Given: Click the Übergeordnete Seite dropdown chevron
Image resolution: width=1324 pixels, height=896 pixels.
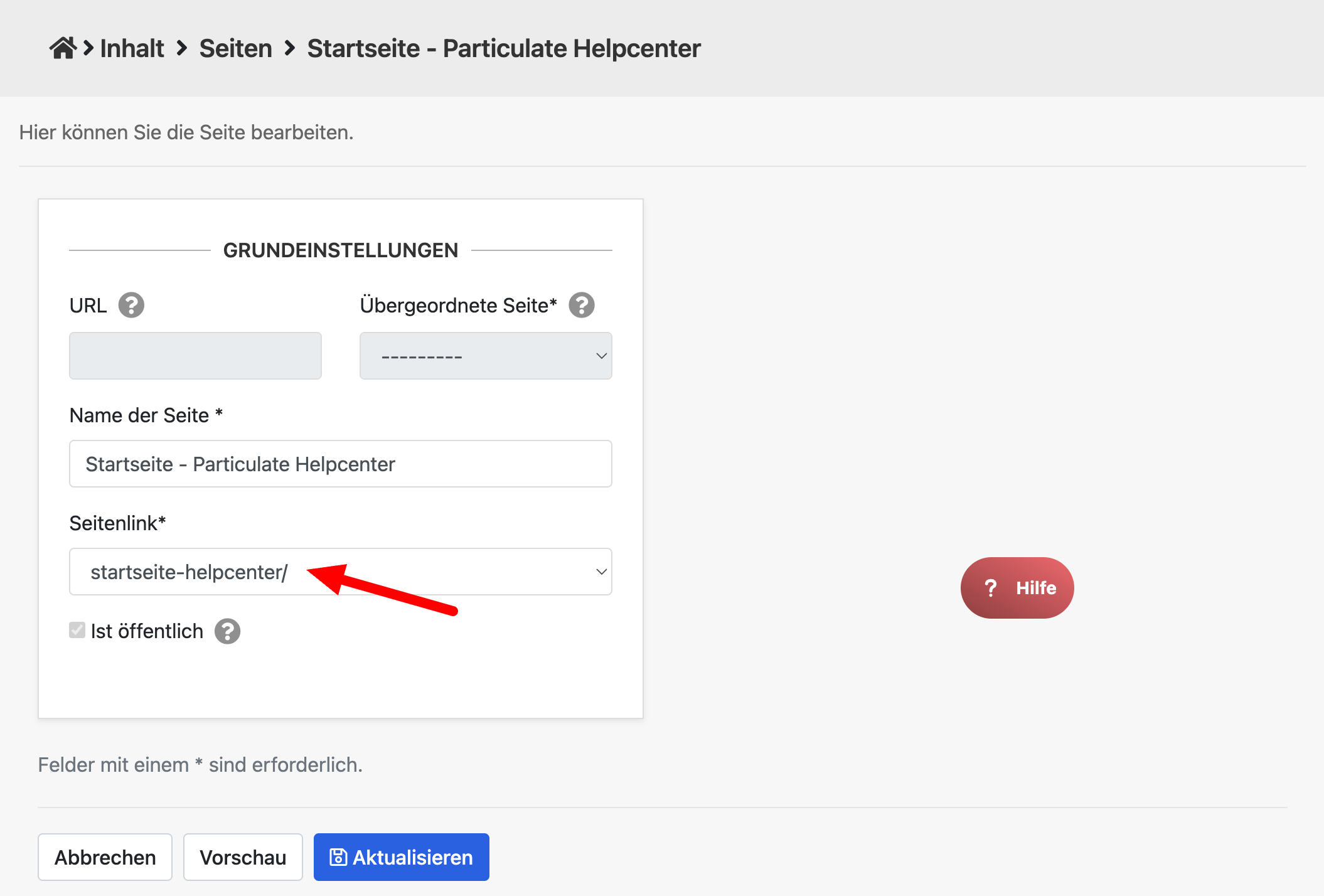Looking at the screenshot, I should [601, 356].
